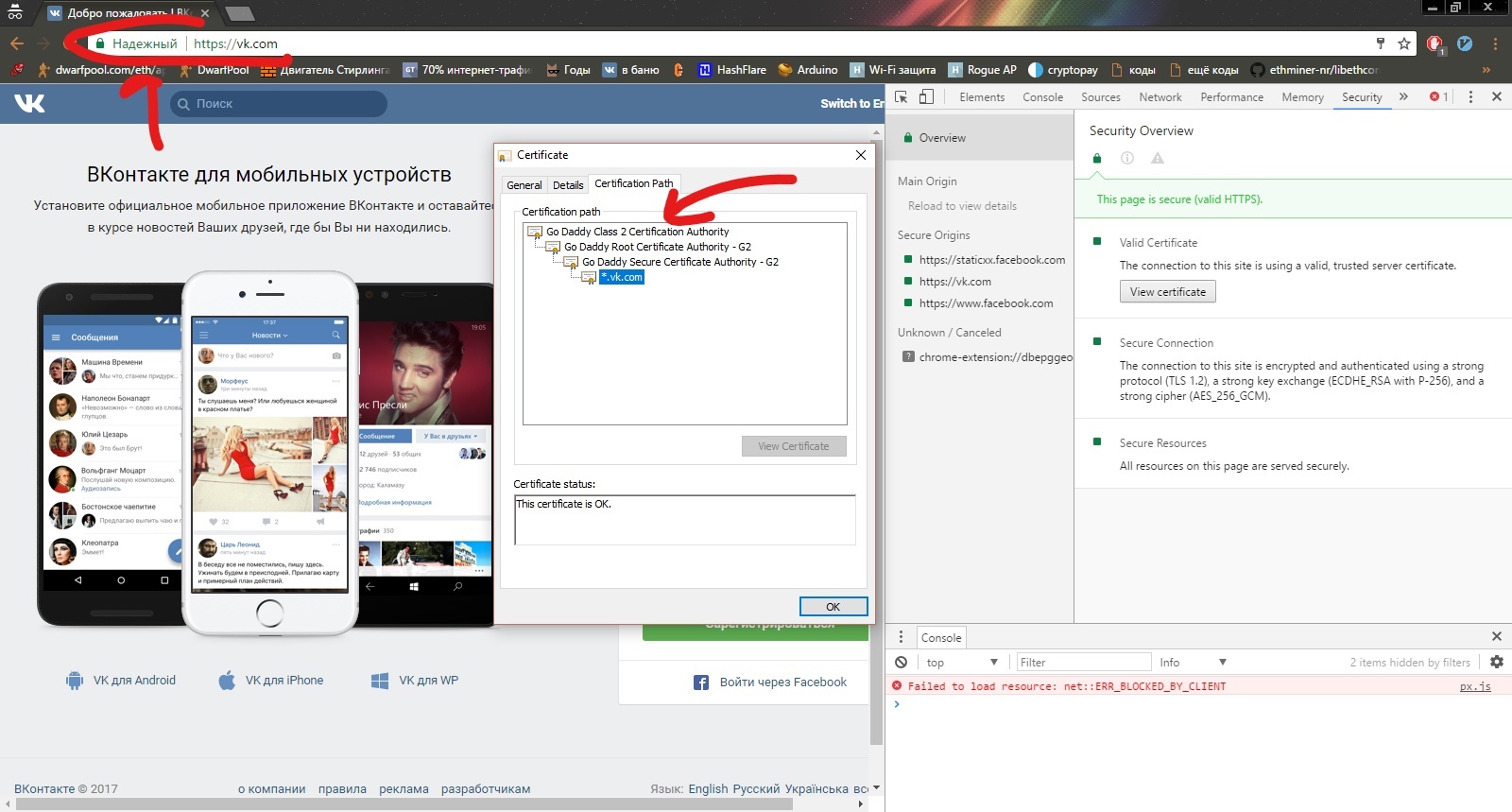
Task: Click the red ad blocker extension icon
Action: [1435, 43]
